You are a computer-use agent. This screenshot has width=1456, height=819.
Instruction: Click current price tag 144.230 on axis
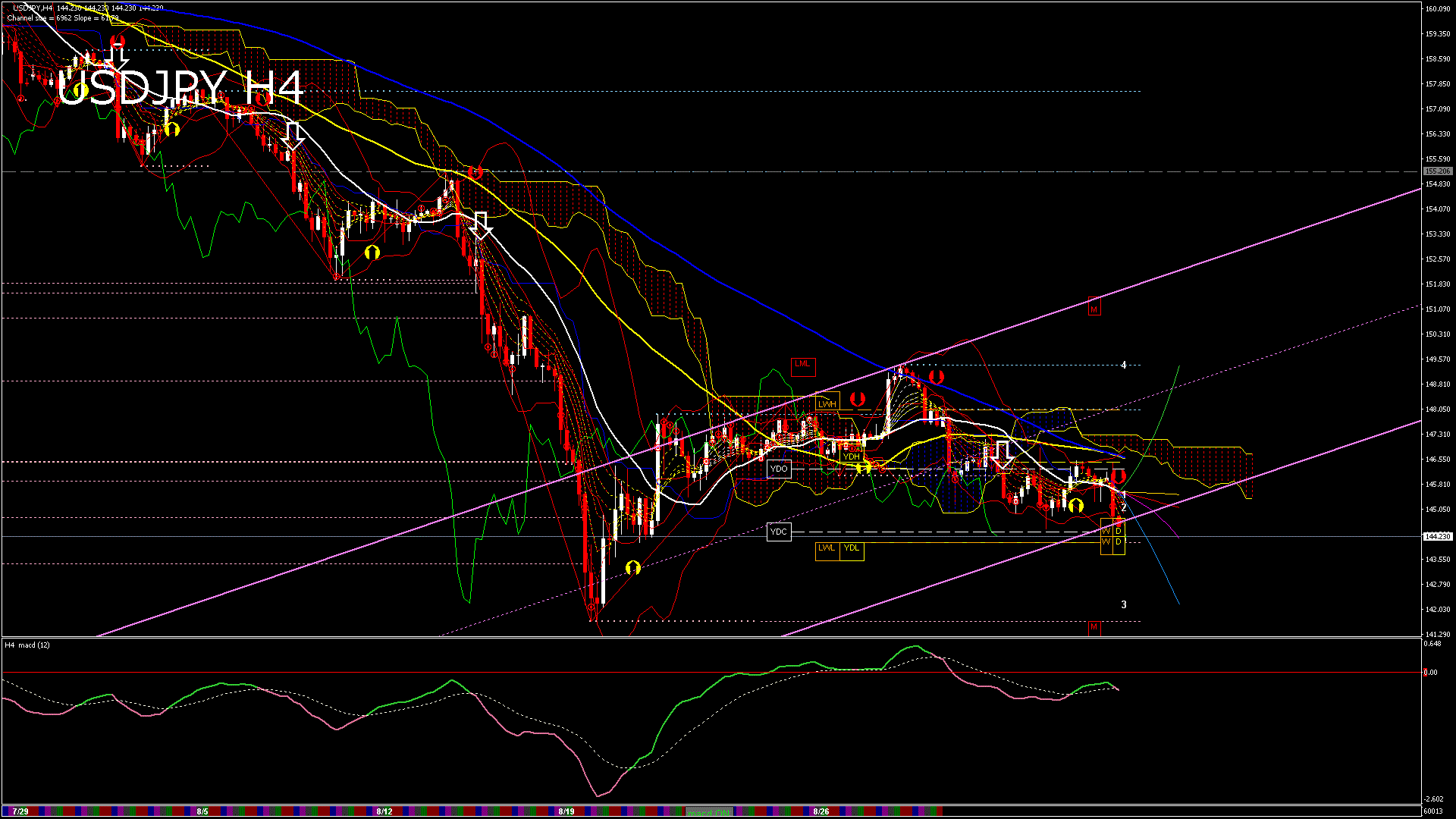(x=1437, y=536)
